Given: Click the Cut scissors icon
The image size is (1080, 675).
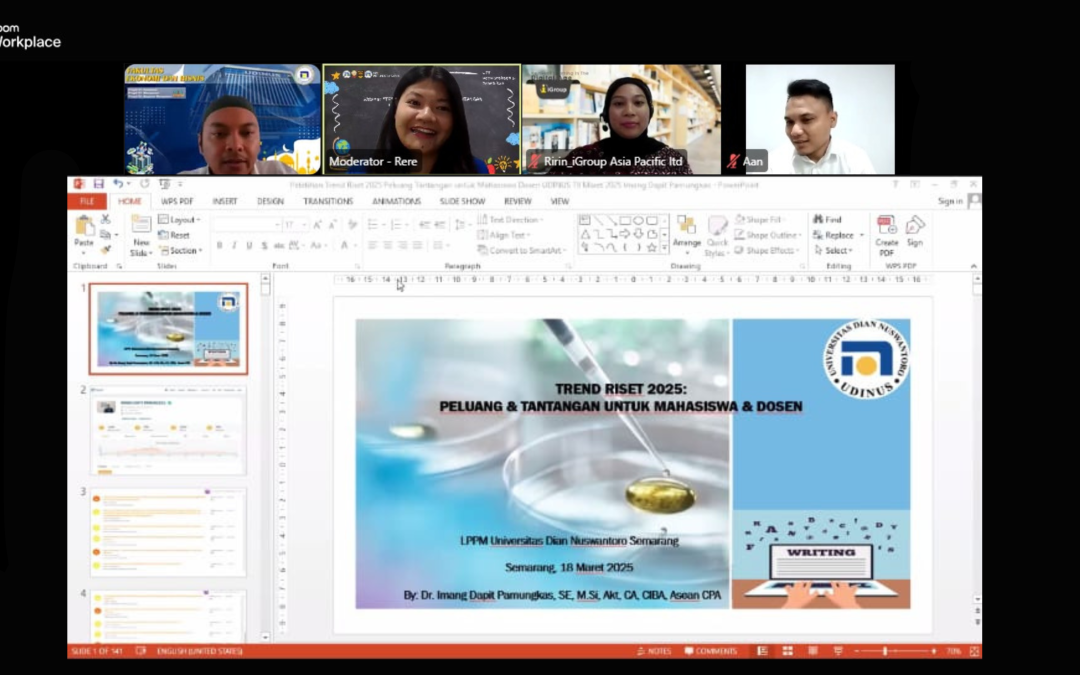Looking at the screenshot, I should [105, 219].
